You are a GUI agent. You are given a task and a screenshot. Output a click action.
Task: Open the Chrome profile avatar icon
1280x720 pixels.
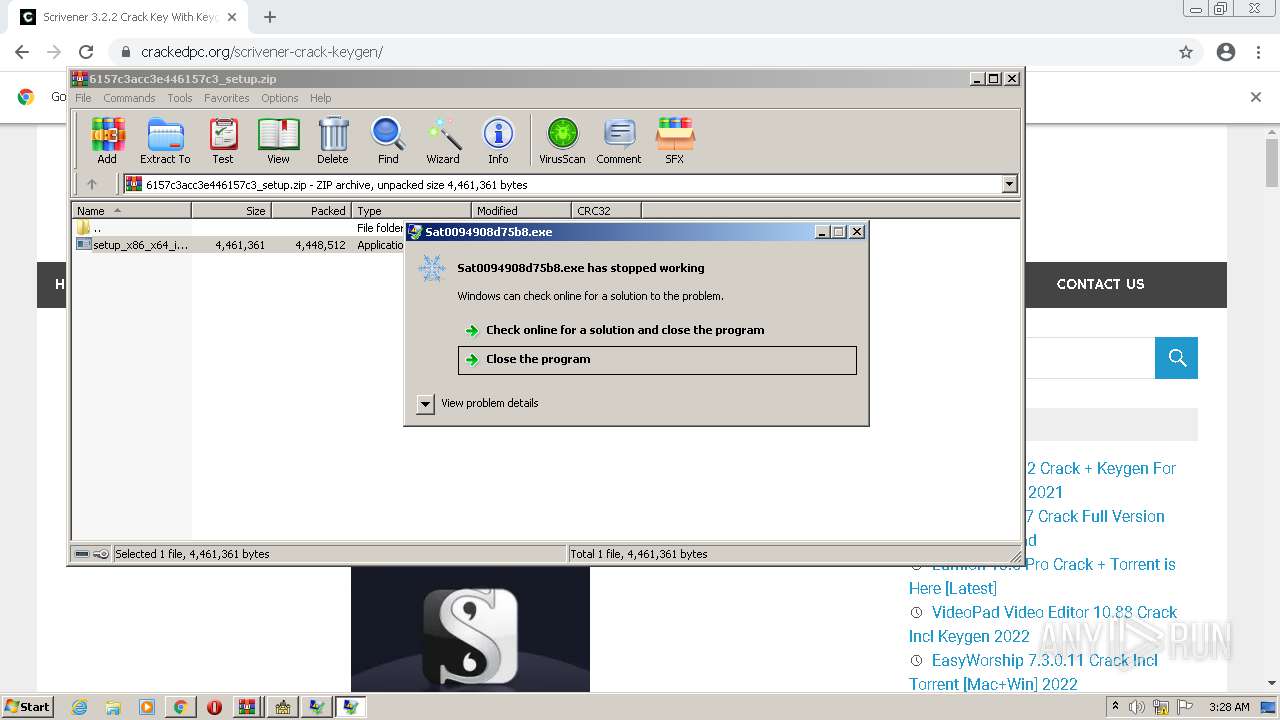(x=1226, y=52)
